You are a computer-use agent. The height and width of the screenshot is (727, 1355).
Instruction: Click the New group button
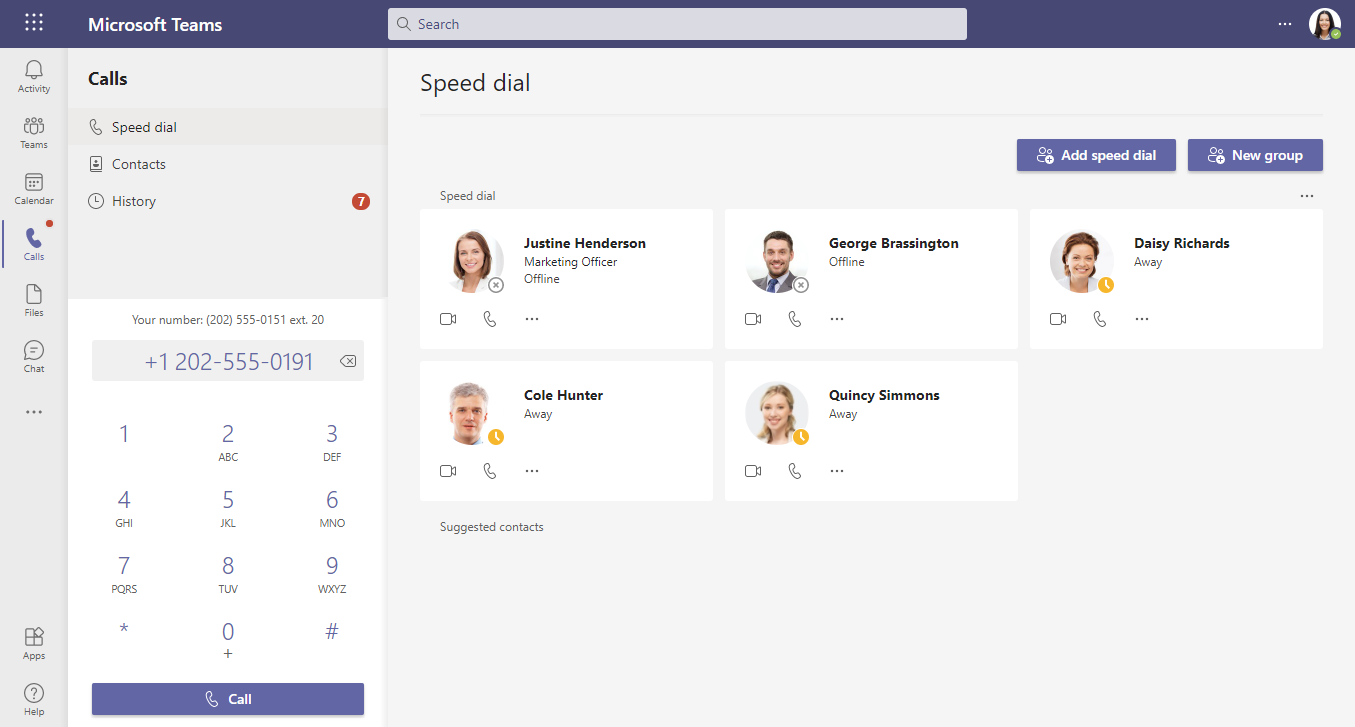click(x=1255, y=155)
